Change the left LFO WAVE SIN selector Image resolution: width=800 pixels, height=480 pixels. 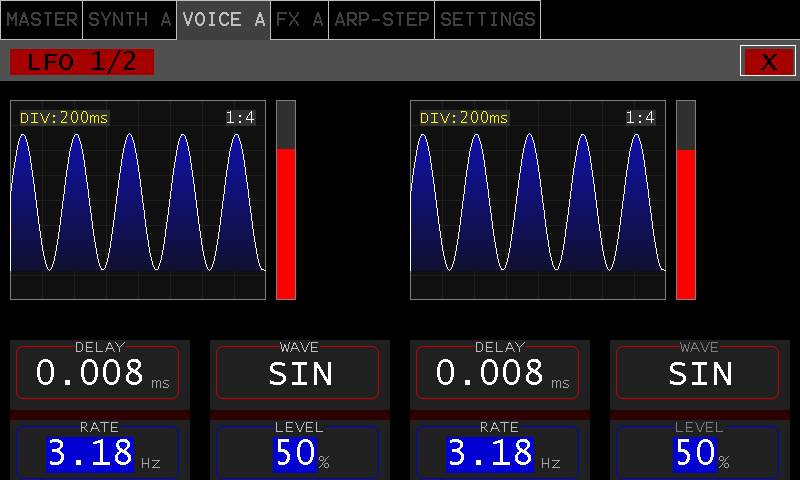coord(297,372)
